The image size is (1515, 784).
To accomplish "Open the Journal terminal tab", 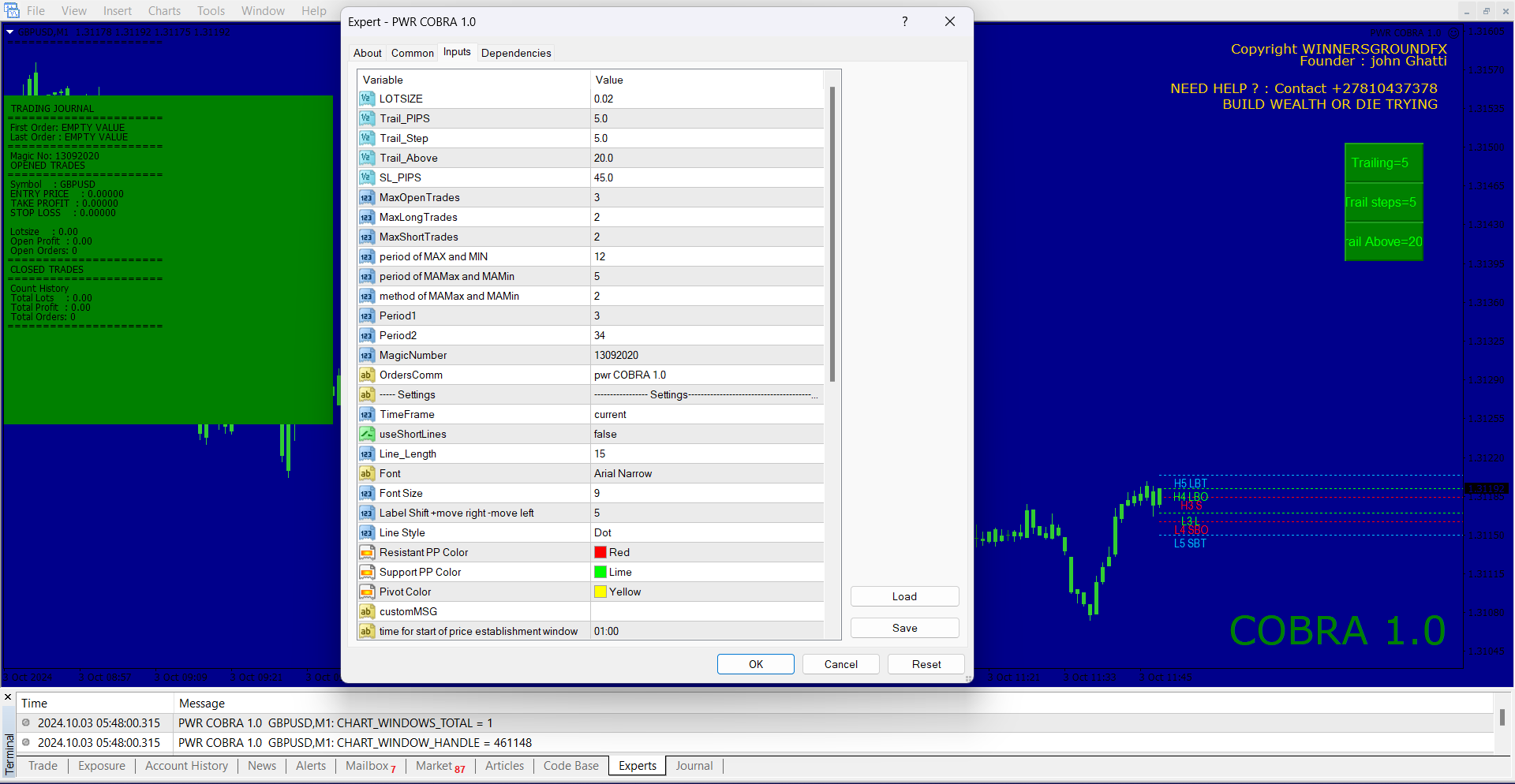I will click(x=694, y=766).
